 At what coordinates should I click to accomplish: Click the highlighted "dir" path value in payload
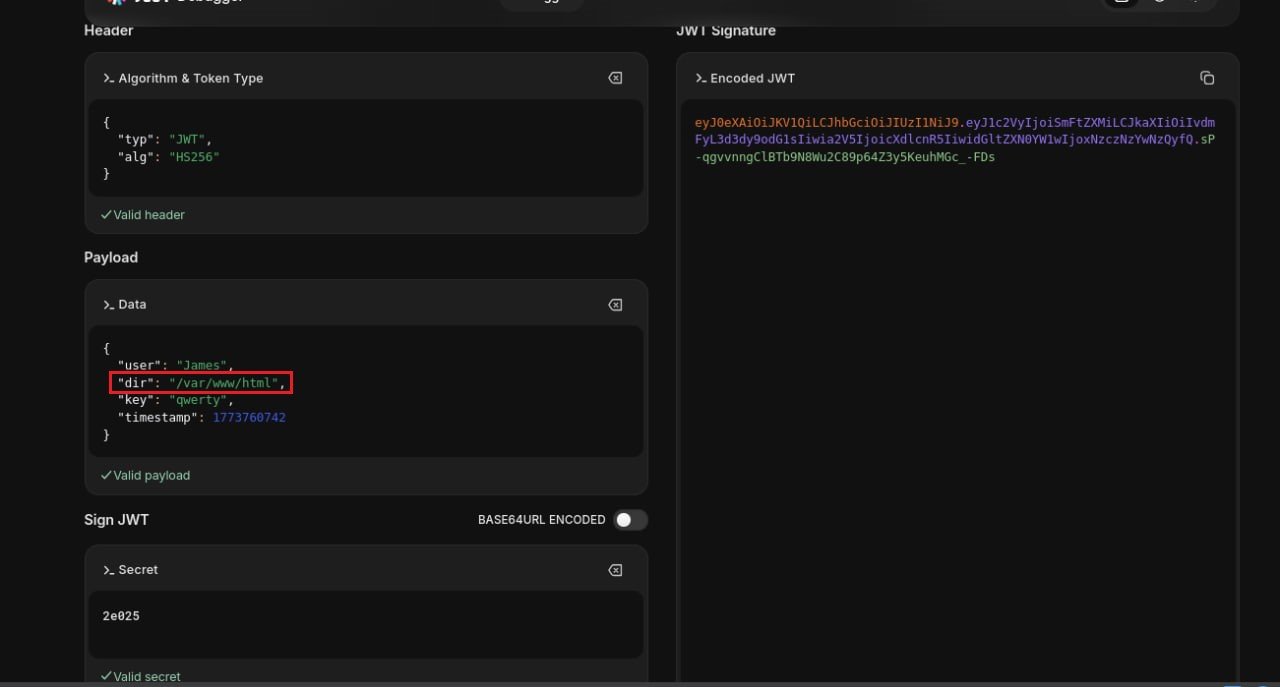[x=227, y=383]
